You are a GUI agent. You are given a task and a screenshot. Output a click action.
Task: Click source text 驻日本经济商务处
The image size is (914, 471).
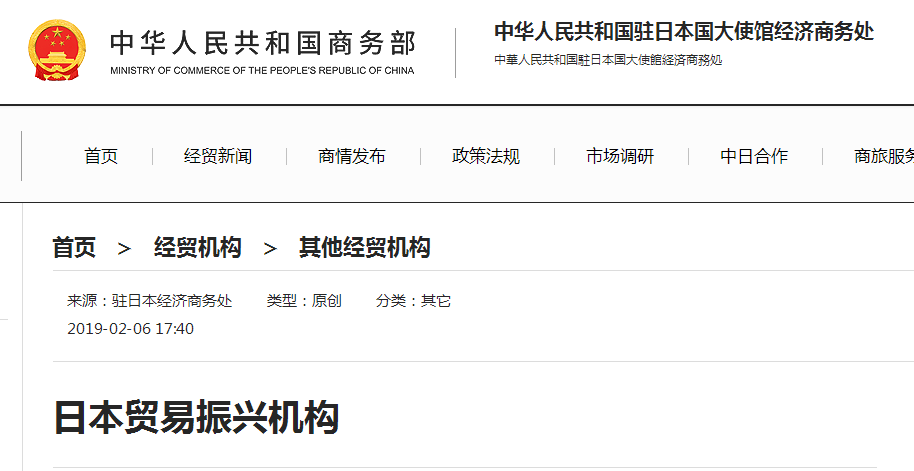(172, 301)
